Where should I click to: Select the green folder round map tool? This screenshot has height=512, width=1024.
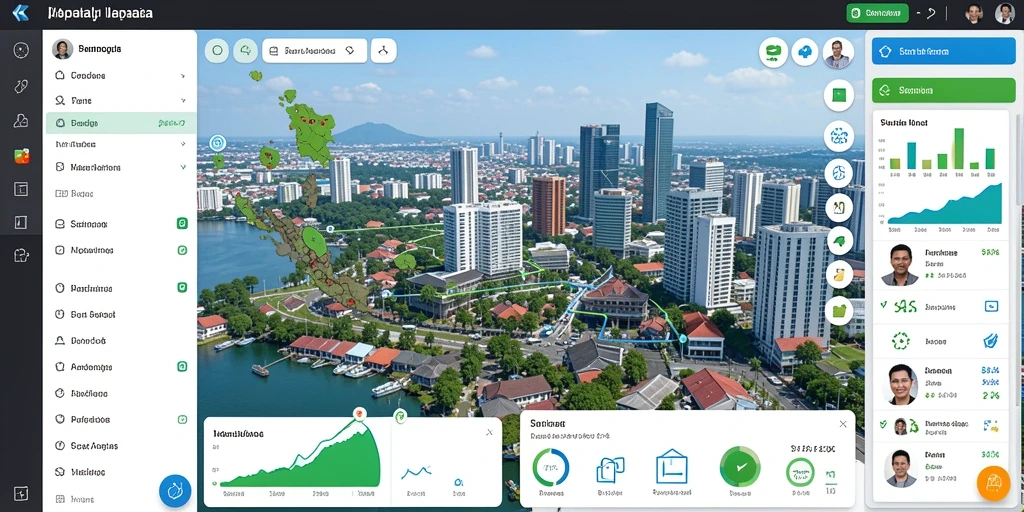click(x=839, y=310)
